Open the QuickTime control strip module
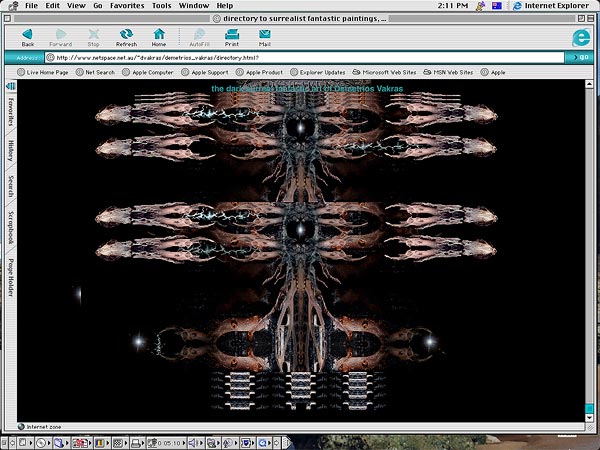 262,443
